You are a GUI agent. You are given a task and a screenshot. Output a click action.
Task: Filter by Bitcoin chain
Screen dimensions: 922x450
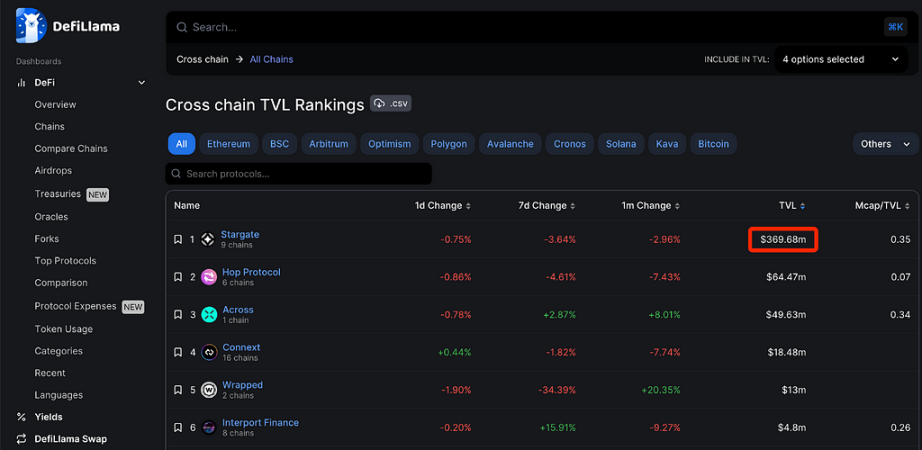(713, 144)
